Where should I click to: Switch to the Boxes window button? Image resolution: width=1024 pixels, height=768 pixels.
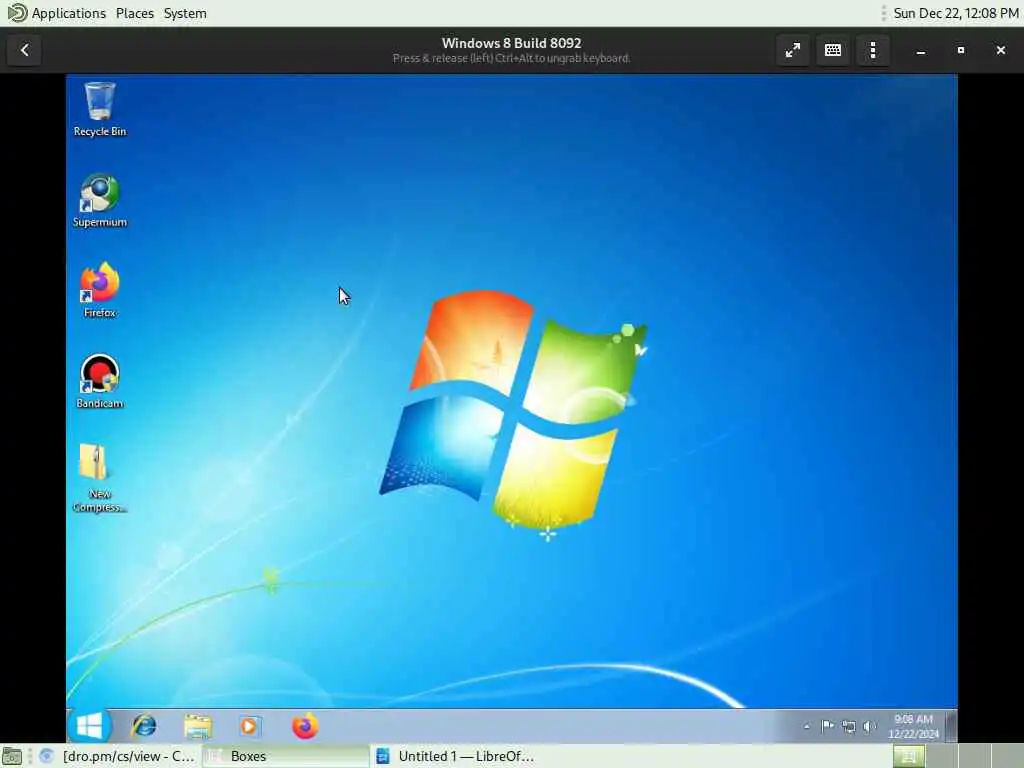point(285,756)
